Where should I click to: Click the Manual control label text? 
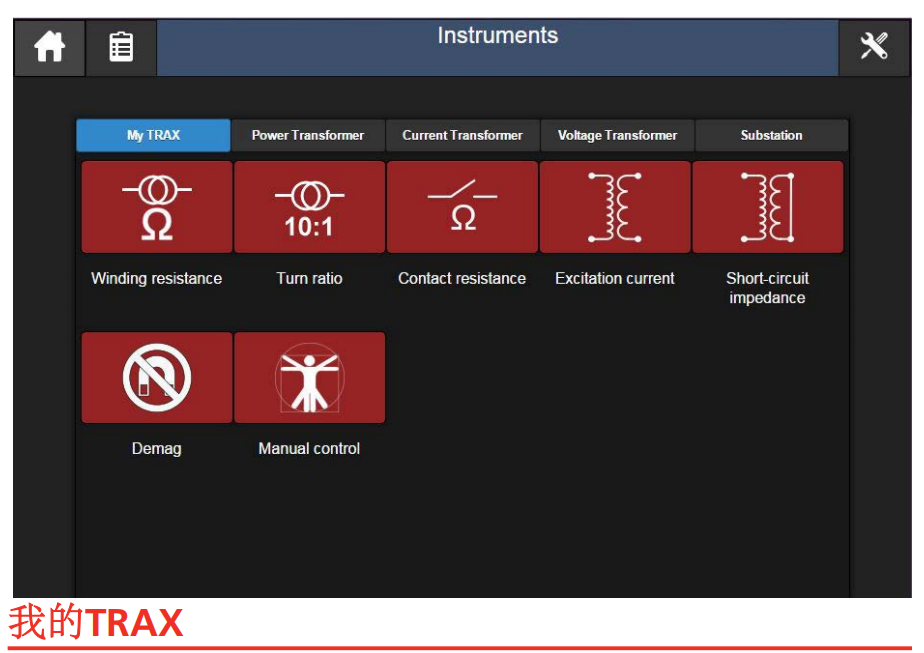click(x=309, y=448)
